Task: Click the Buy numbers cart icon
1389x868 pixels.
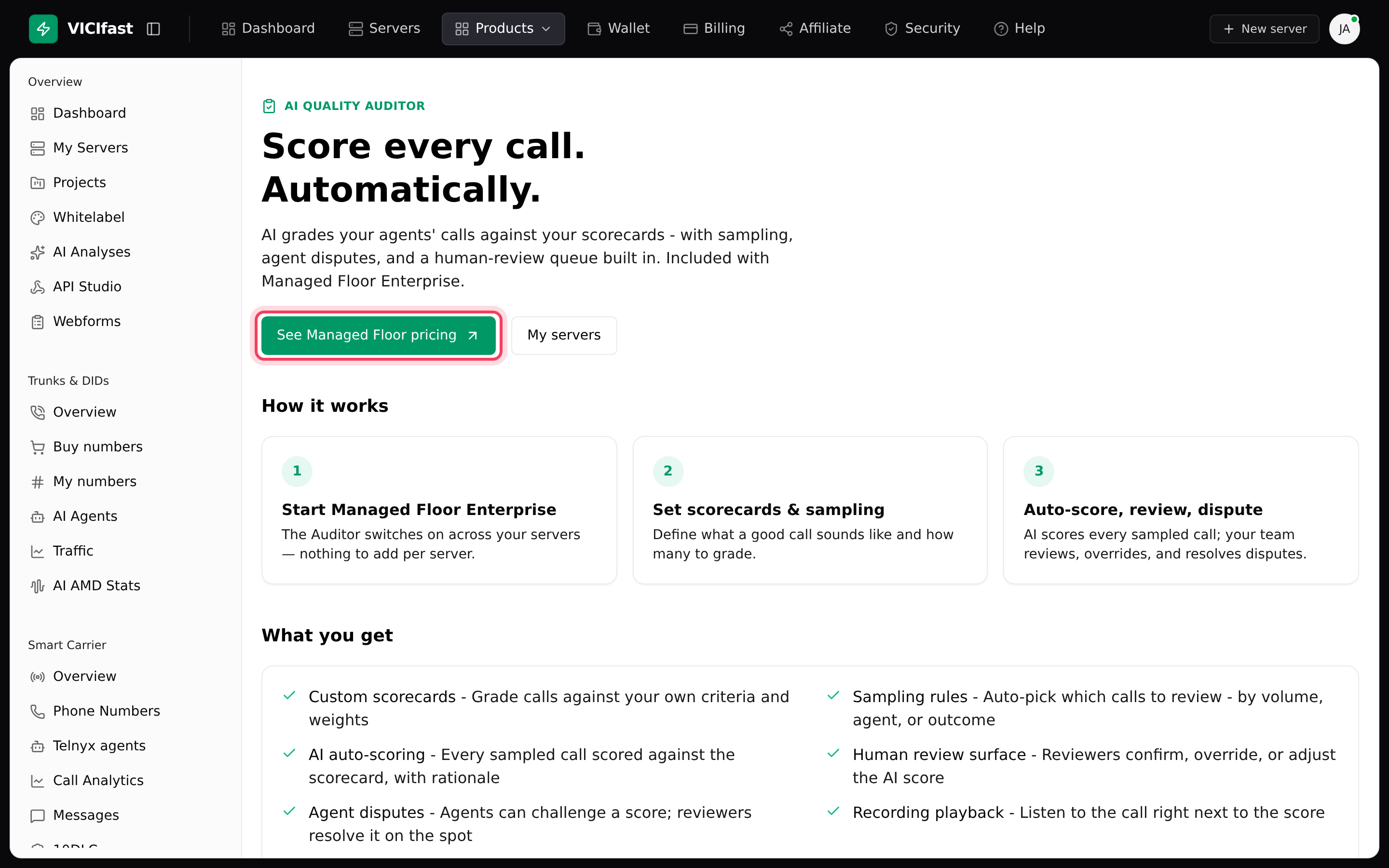Action: (37, 447)
